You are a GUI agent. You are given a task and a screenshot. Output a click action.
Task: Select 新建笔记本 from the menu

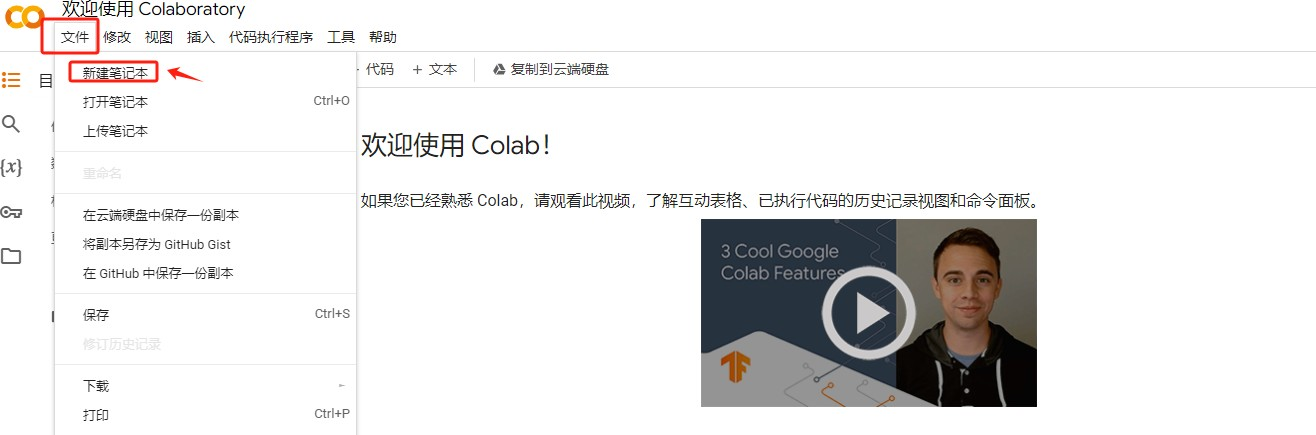coord(115,73)
